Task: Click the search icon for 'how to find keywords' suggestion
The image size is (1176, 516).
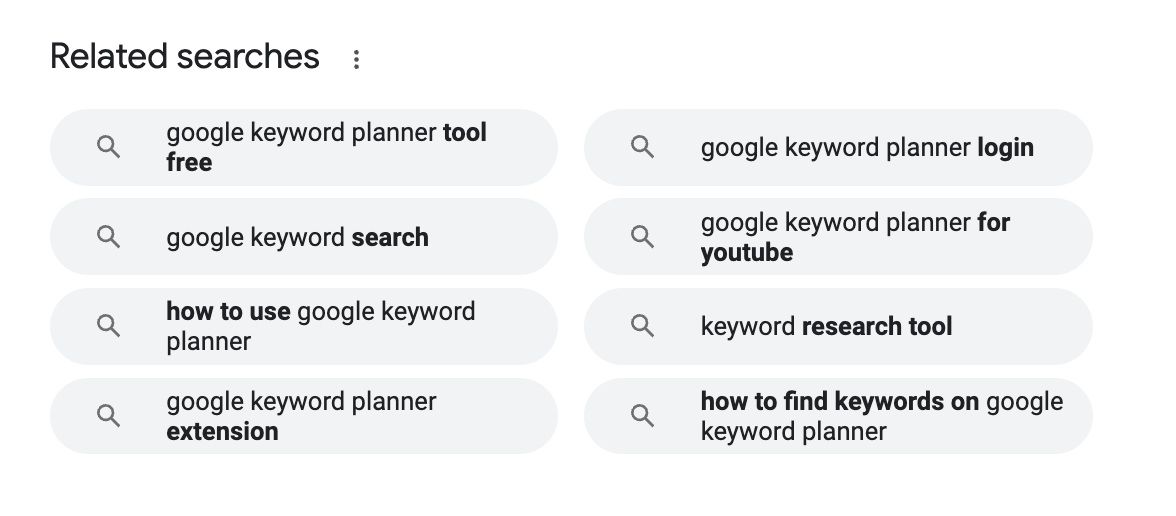Action: pyautogui.click(x=642, y=416)
